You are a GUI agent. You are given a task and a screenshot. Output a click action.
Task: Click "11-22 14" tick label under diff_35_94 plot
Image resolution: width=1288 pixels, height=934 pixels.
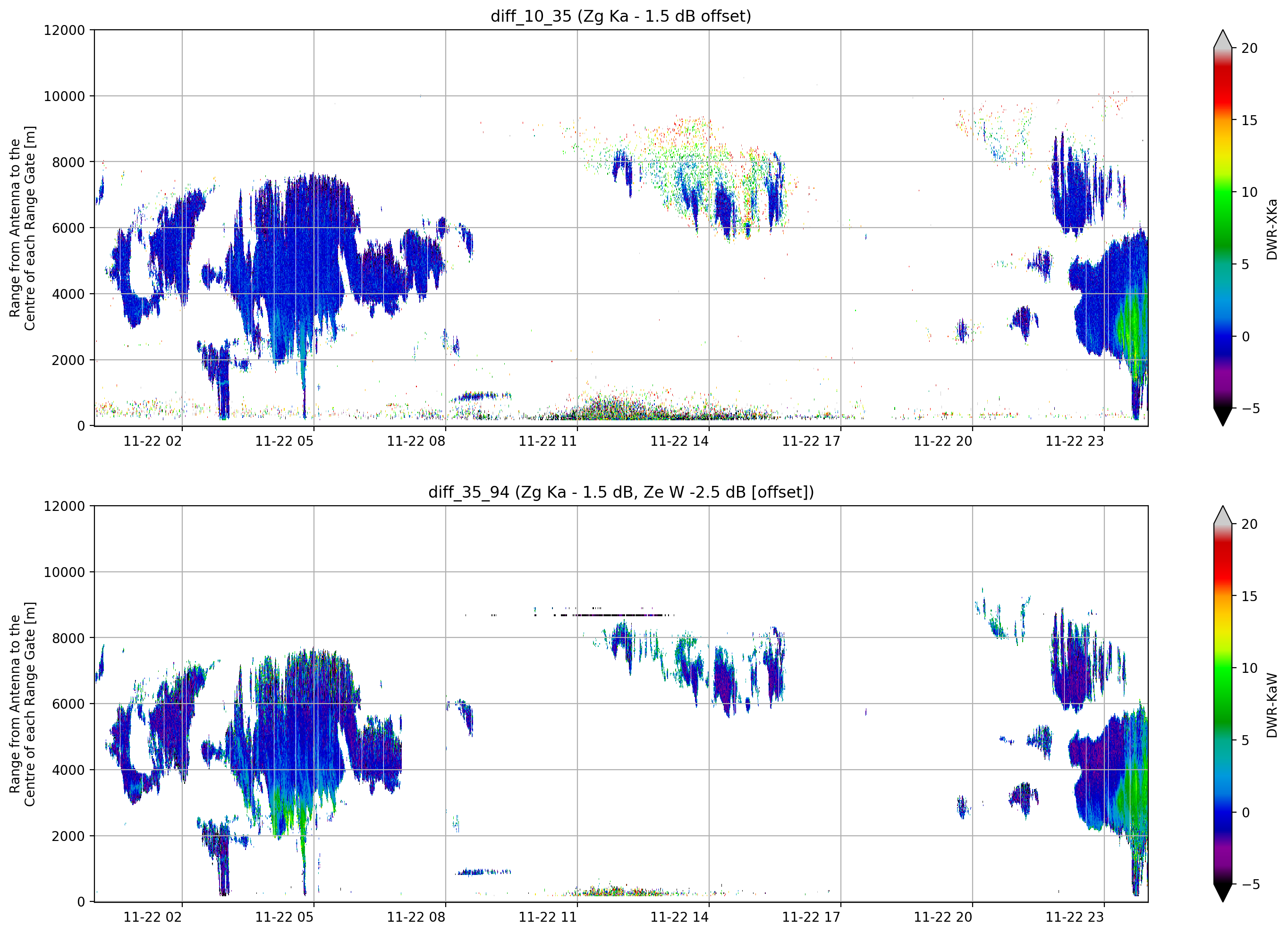pos(679,917)
